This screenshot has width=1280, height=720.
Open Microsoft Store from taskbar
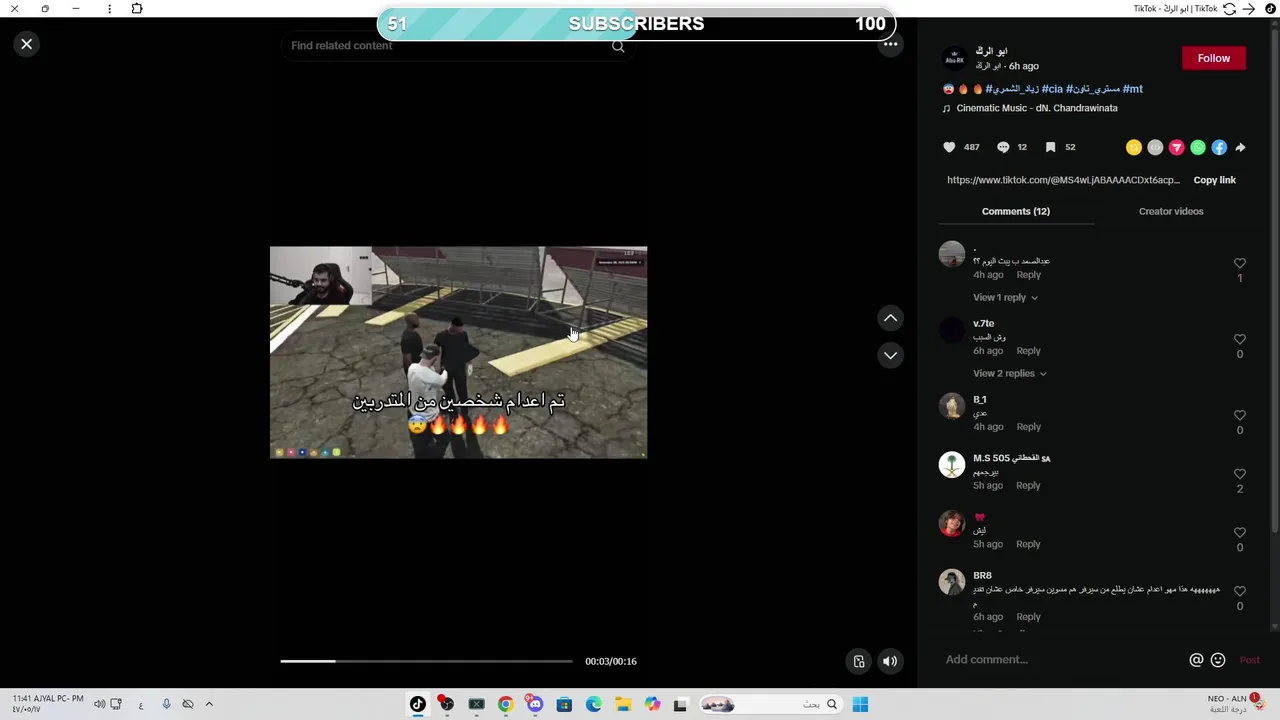click(x=564, y=705)
